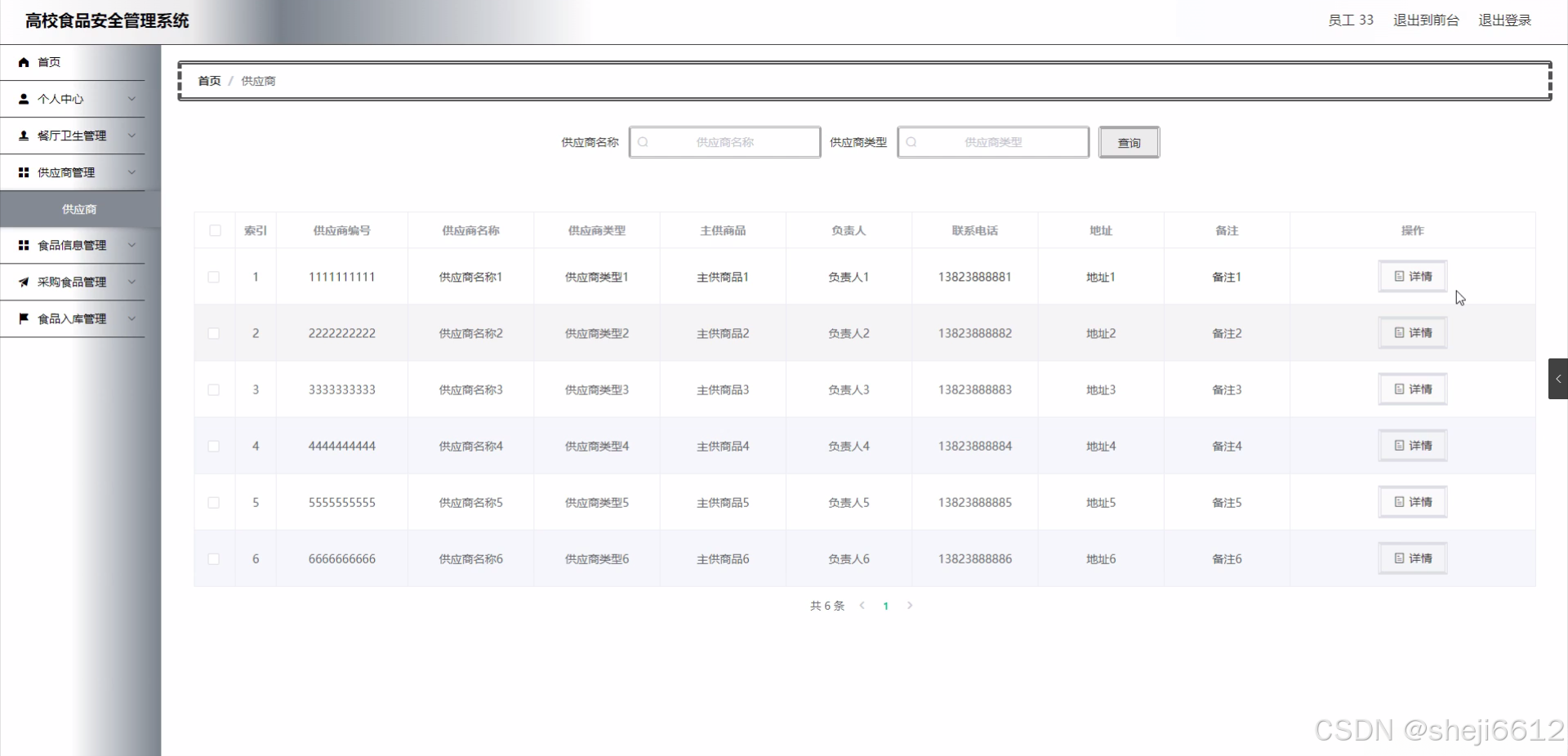
Task: Click cell 主供商品4
Action: [723, 446]
